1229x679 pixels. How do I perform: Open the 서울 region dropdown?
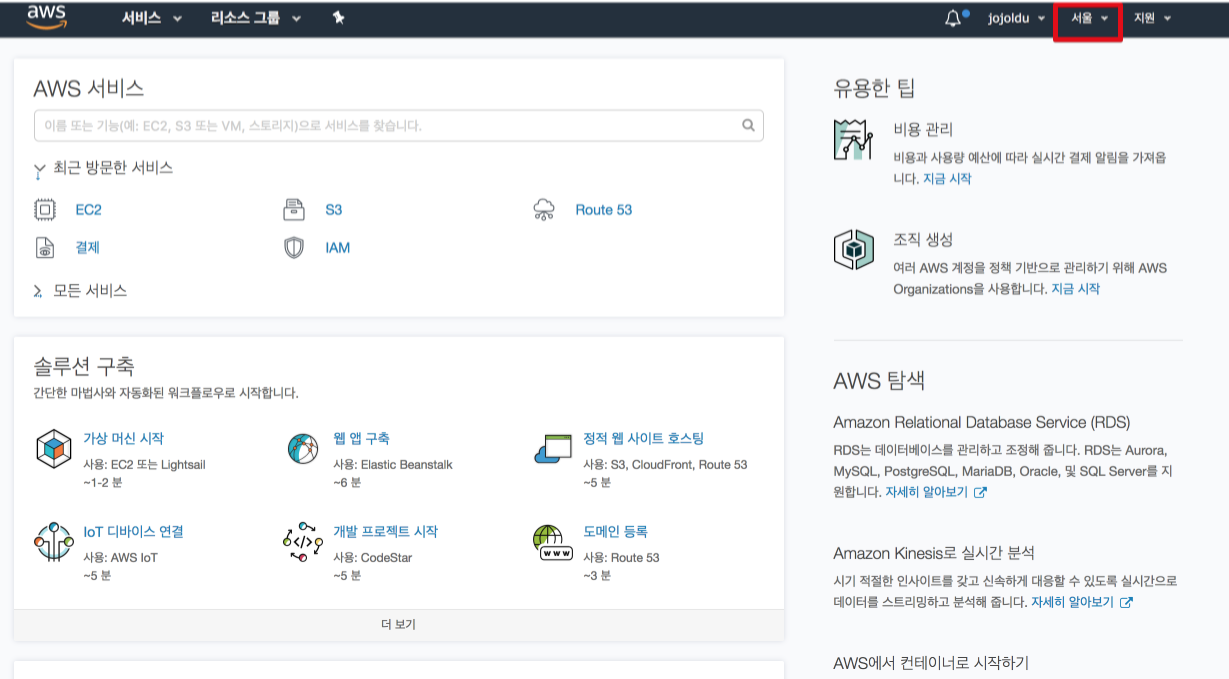coord(1089,18)
